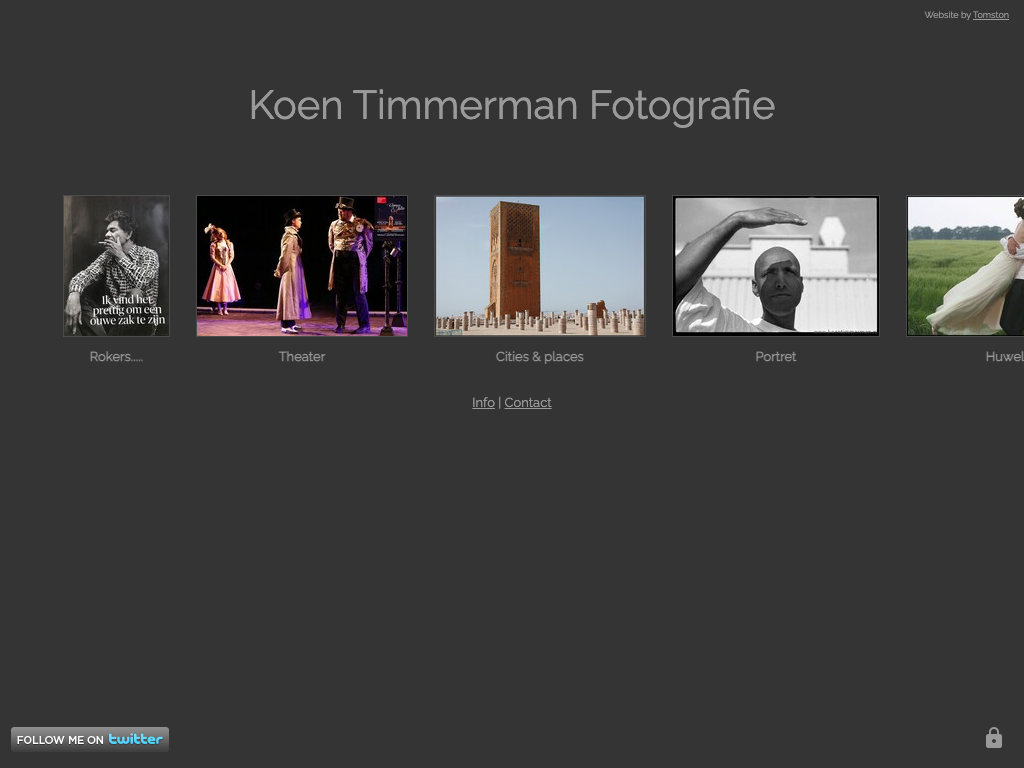
Task: Click the man wearing the top hat
Action: pos(348,260)
